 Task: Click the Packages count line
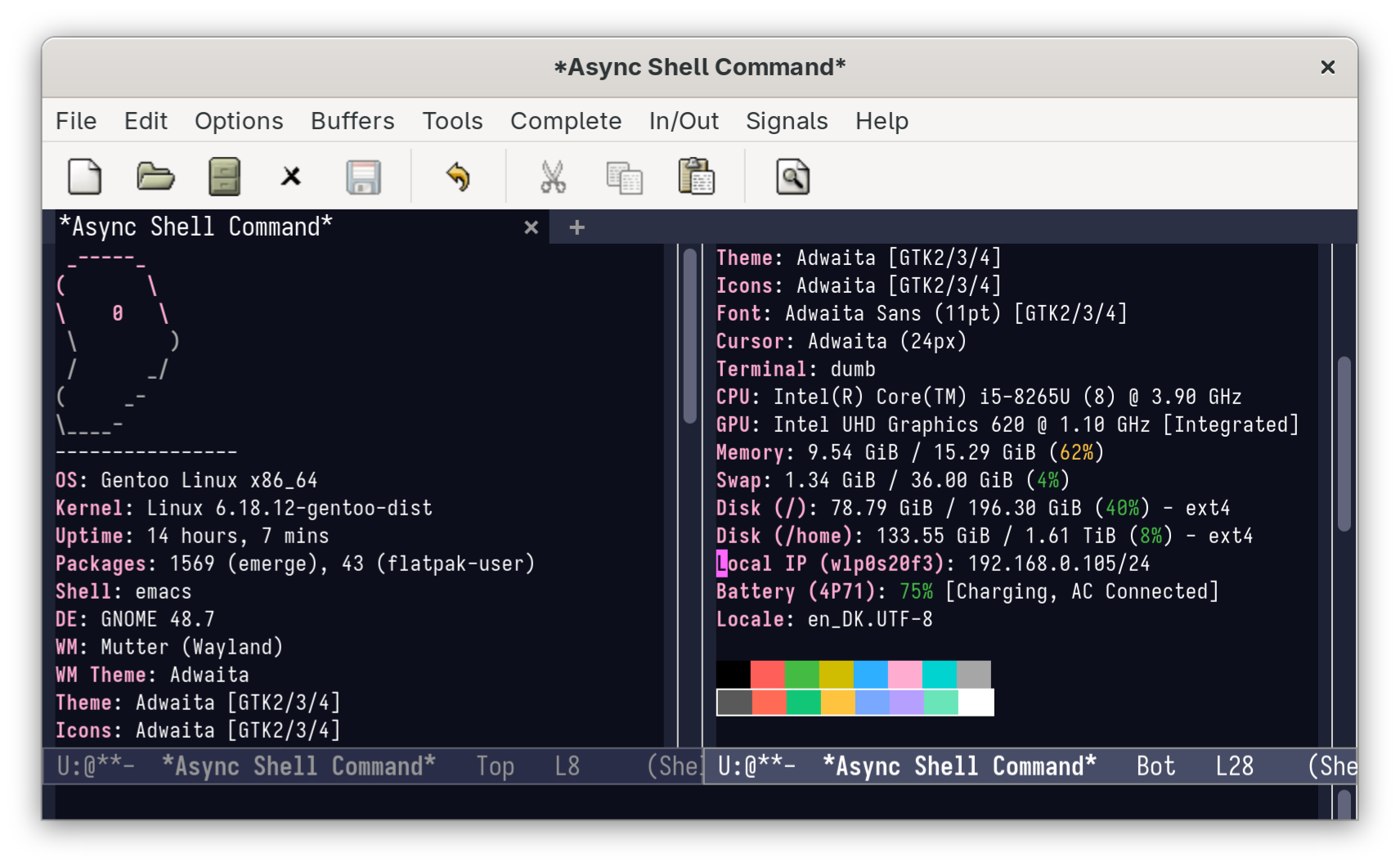[295, 564]
